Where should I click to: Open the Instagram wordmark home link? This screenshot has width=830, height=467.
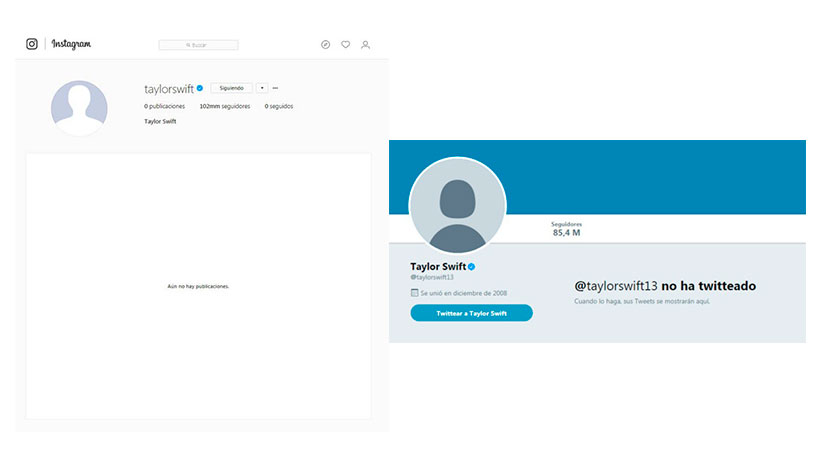coord(71,44)
